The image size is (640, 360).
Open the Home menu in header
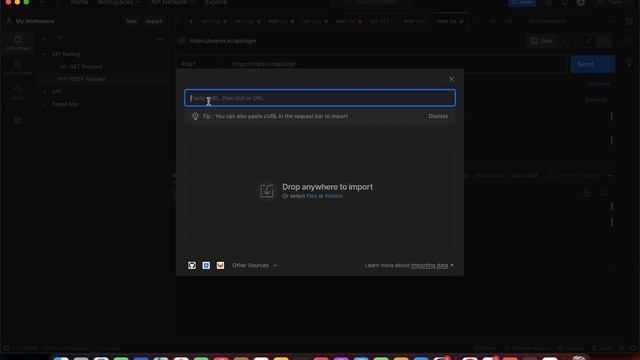tap(79, 2)
